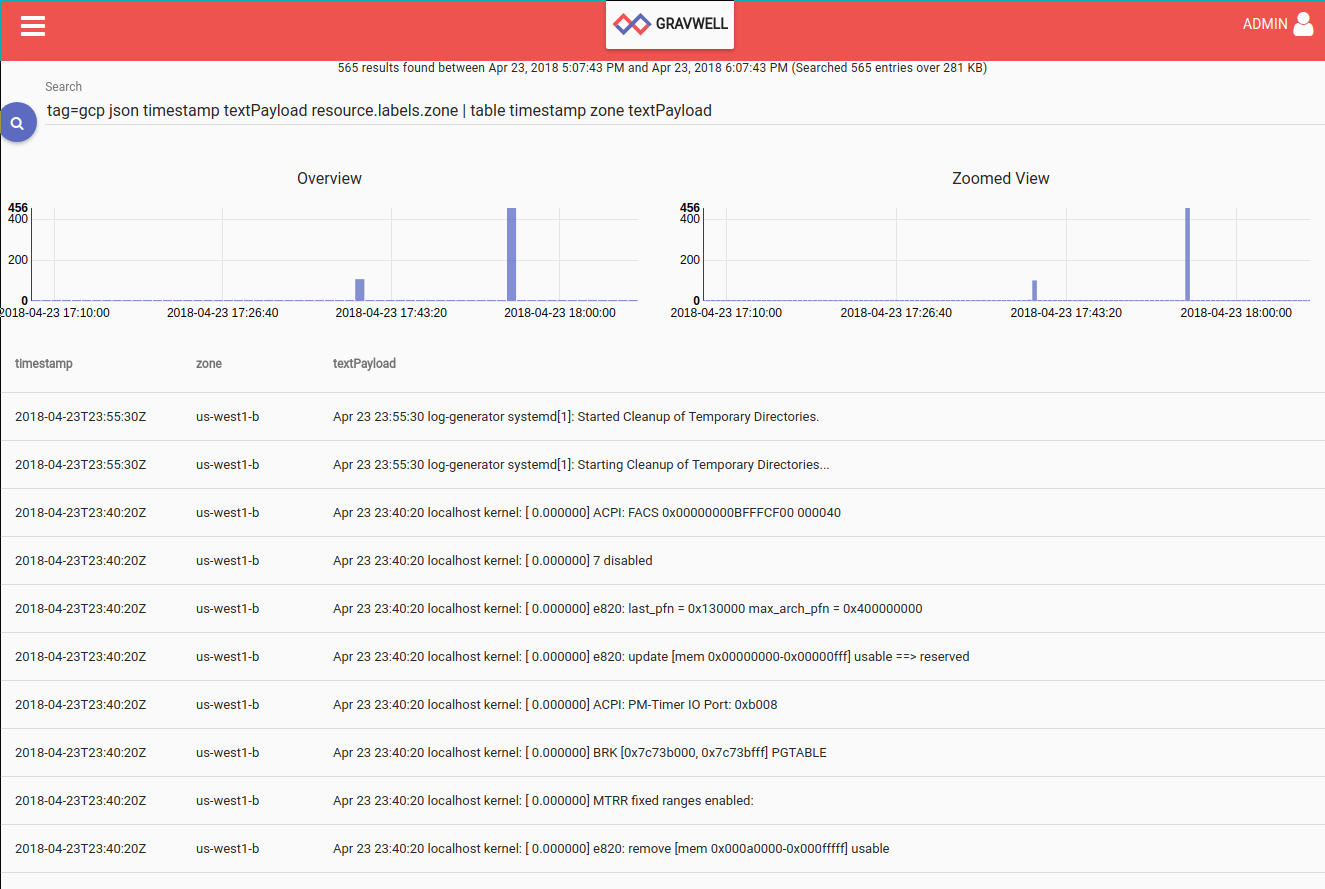The height and width of the screenshot is (889, 1325).
Task: Click the horizontal scrollbar at the bottom
Action: pyautogui.click(x=662, y=884)
